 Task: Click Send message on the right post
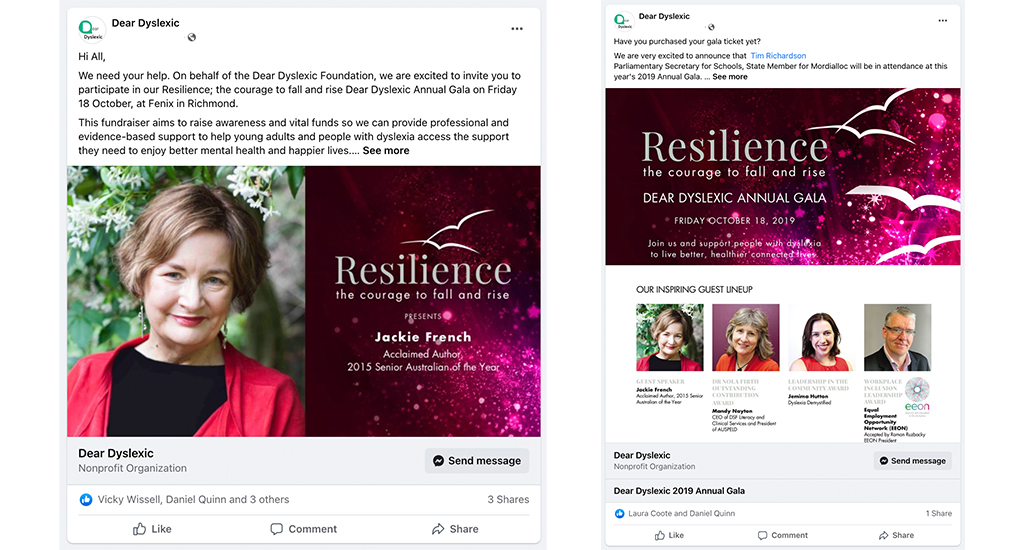(912, 461)
